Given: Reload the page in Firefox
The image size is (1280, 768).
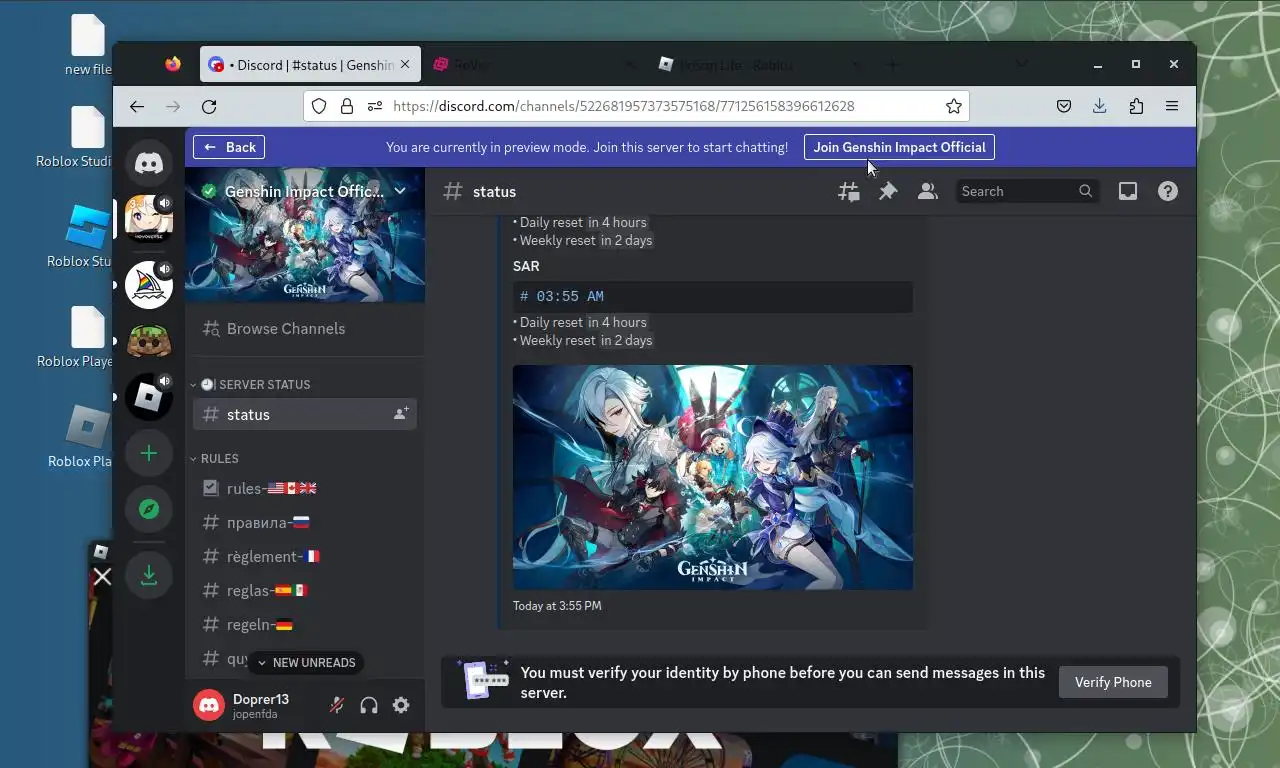Looking at the screenshot, I should [209, 106].
